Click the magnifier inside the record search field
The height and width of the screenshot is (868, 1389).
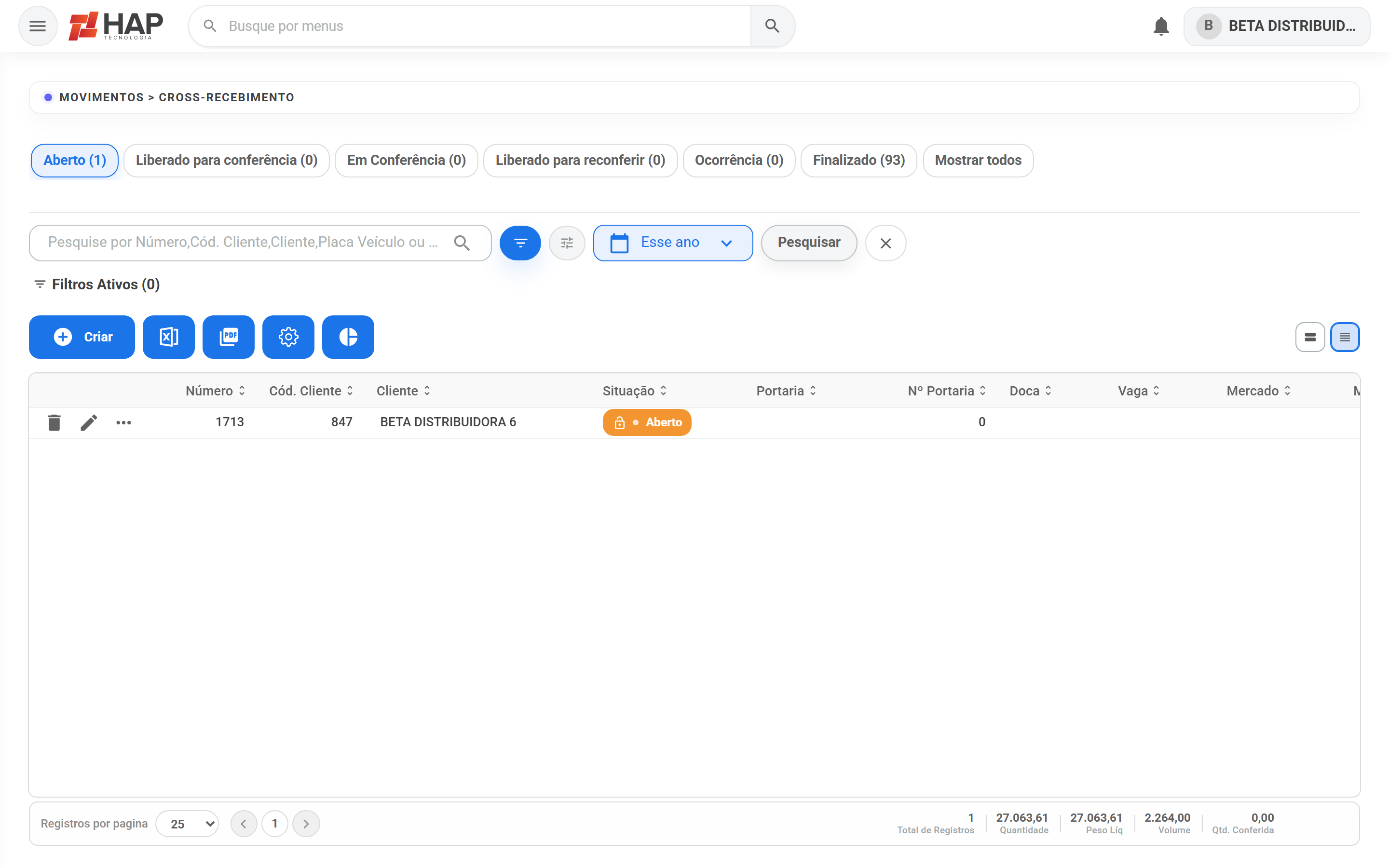[462, 243]
